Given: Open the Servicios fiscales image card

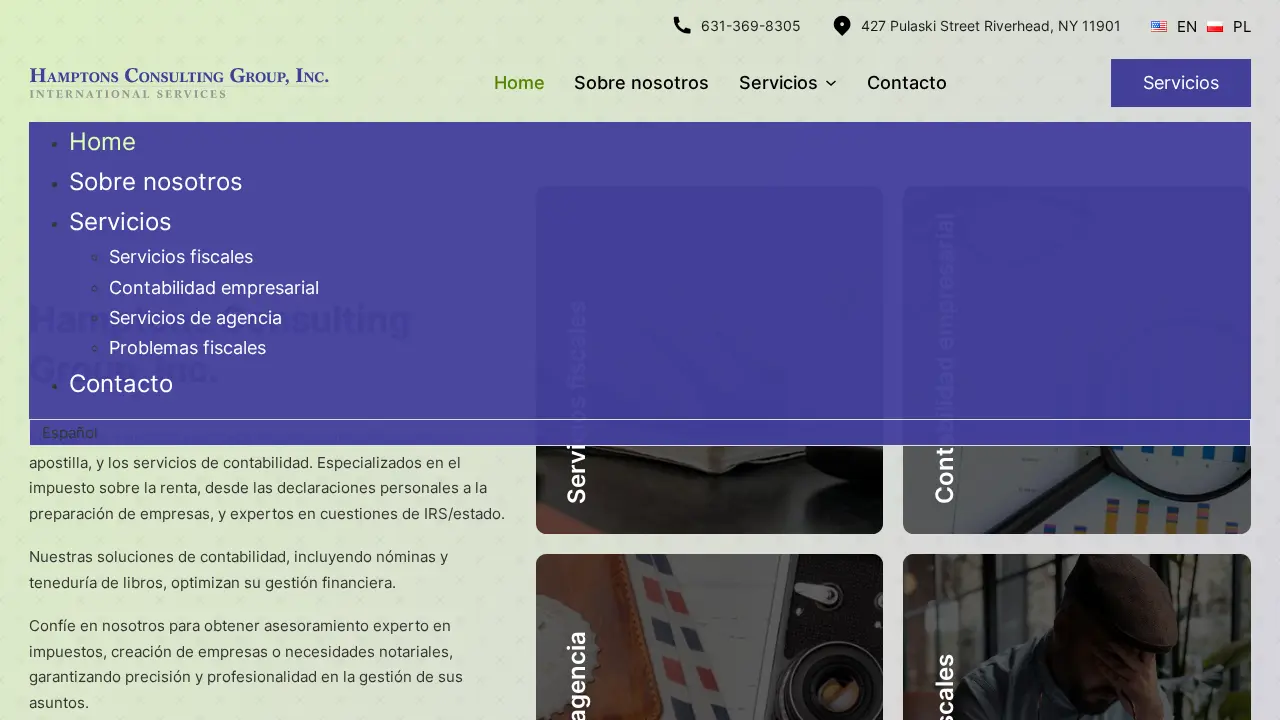Looking at the screenshot, I should [x=709, y=360].
